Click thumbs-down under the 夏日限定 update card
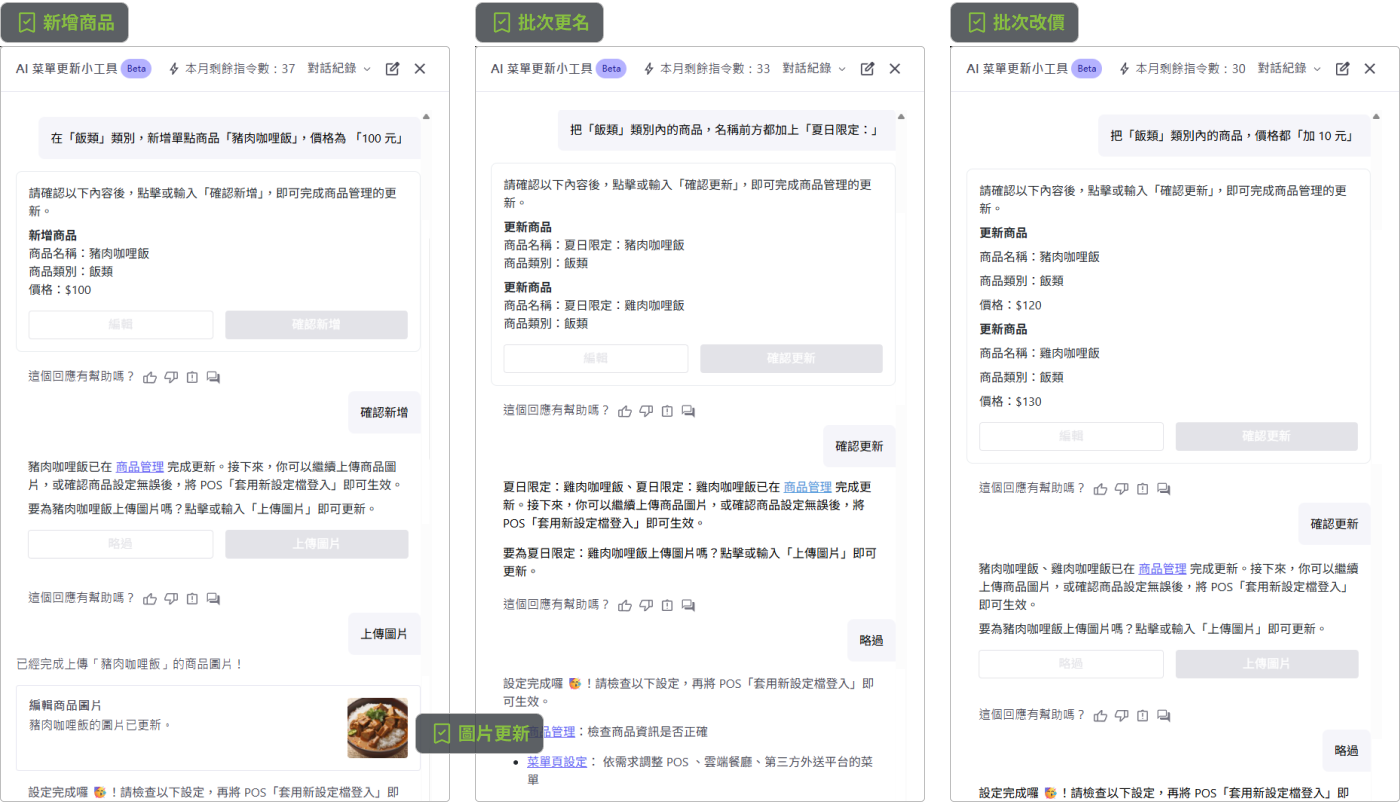The width and height of the screenshot is (1400, 802). (646, 411)
